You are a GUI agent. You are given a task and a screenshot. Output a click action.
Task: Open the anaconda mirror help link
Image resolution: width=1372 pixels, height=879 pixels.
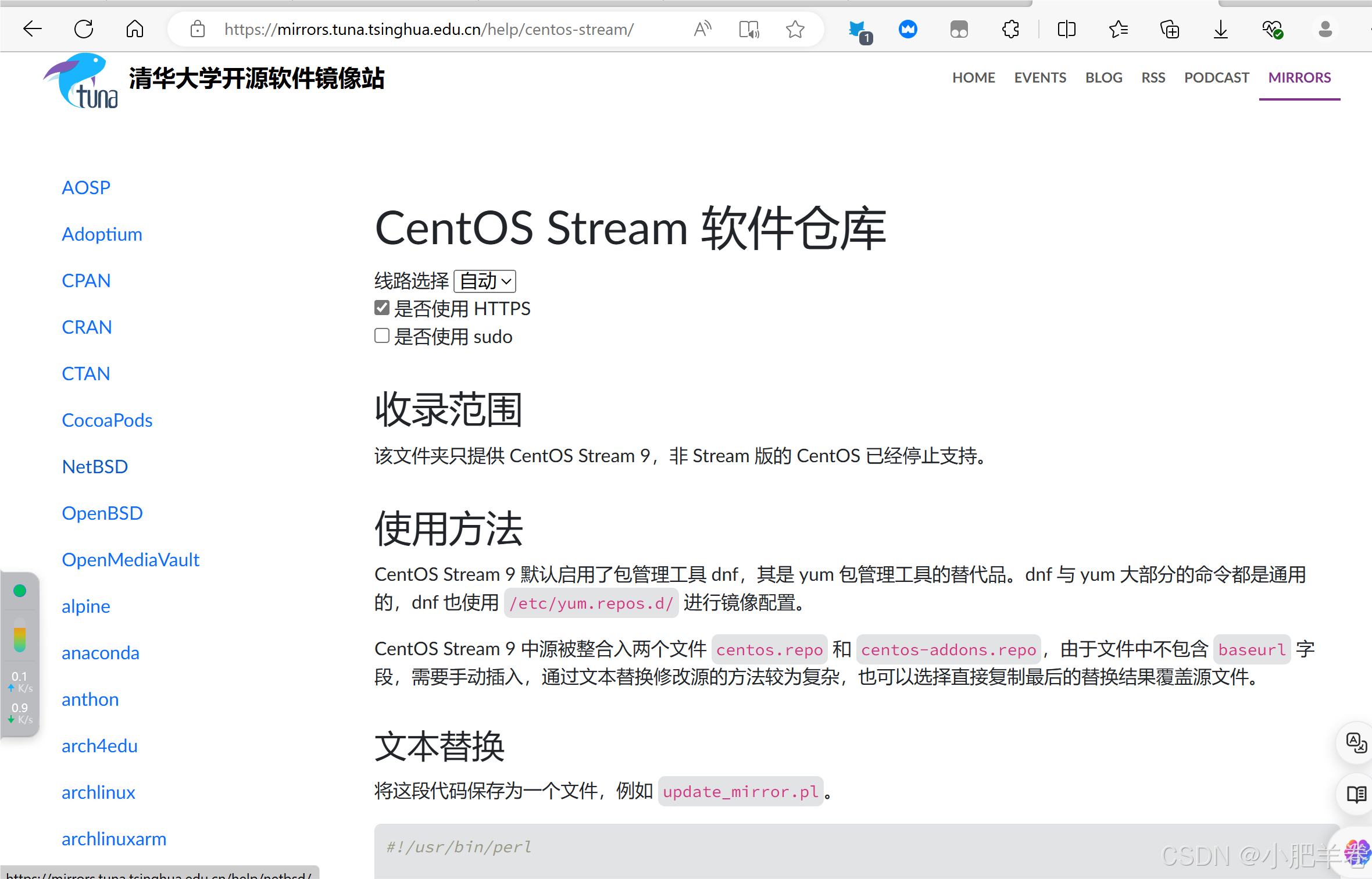pos(100,652)
